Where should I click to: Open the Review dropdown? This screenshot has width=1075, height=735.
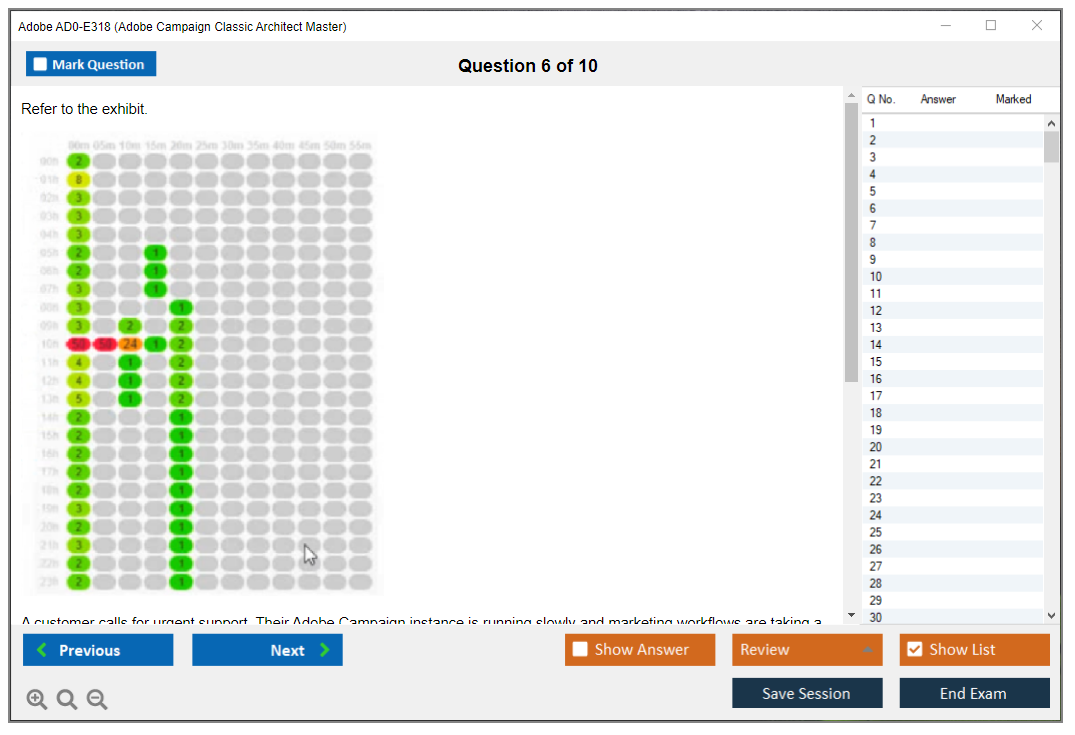807,650
